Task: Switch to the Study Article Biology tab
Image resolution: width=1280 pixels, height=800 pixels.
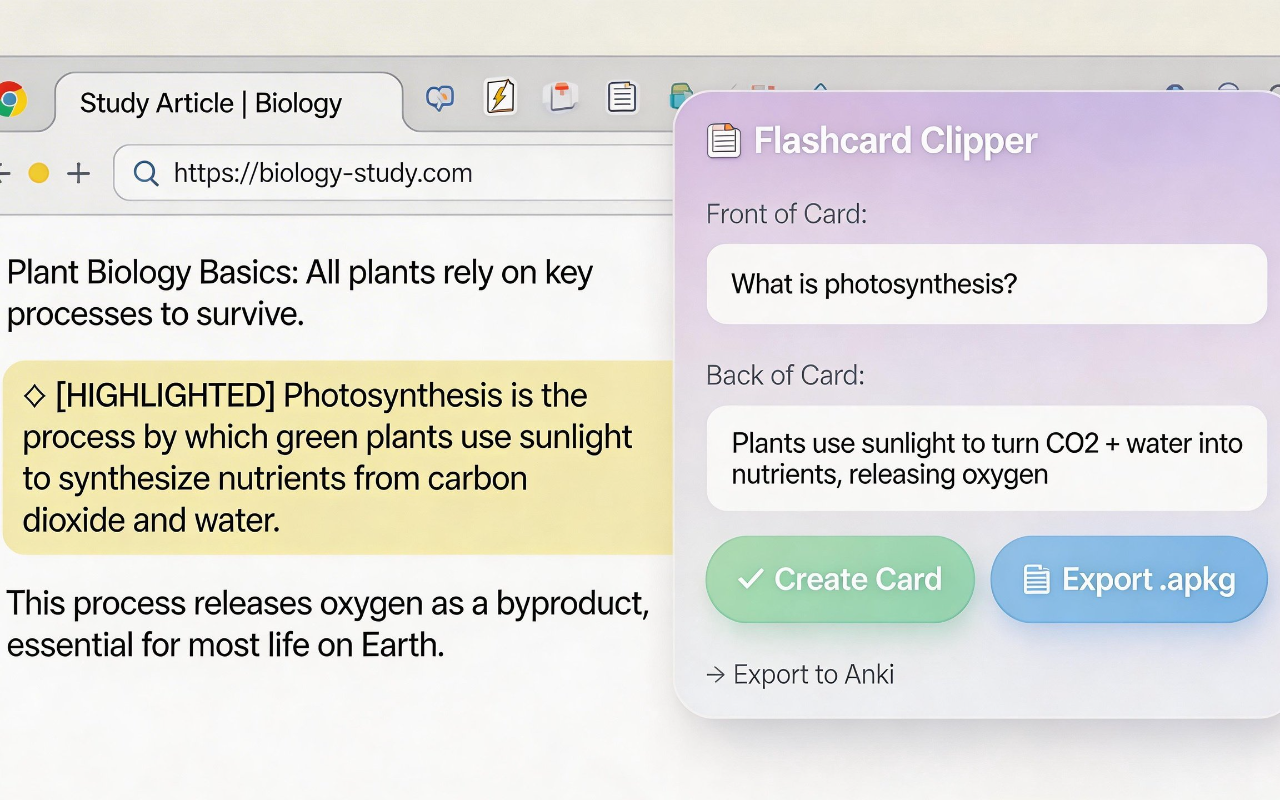Action: [x=210, y=102]
